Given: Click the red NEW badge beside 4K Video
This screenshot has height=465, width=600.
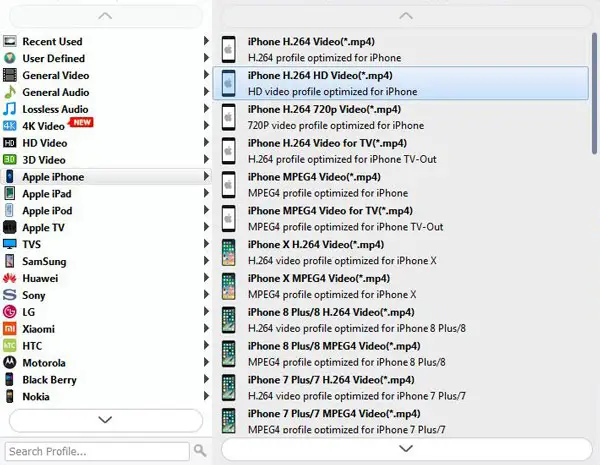Looking at the screenshot, I should coord(81,122).
